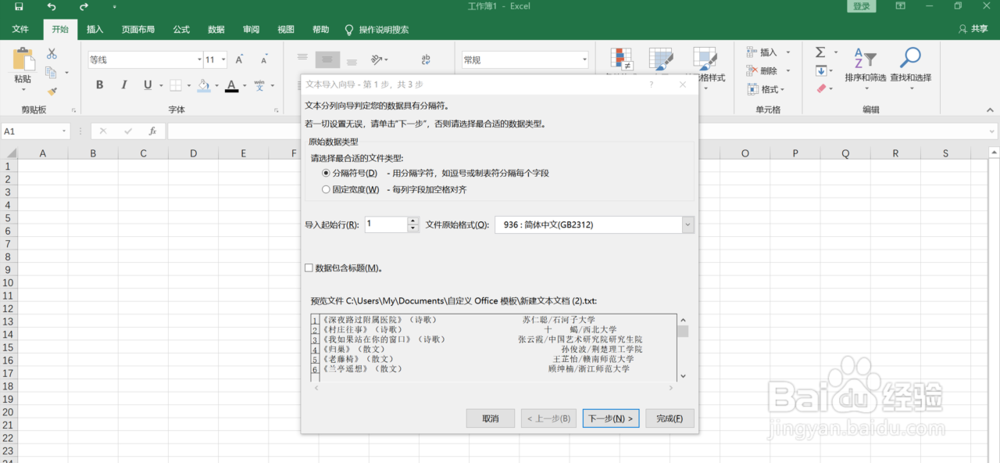Toggle italic formatting
1000x463 pixels.
click(124, 85)
